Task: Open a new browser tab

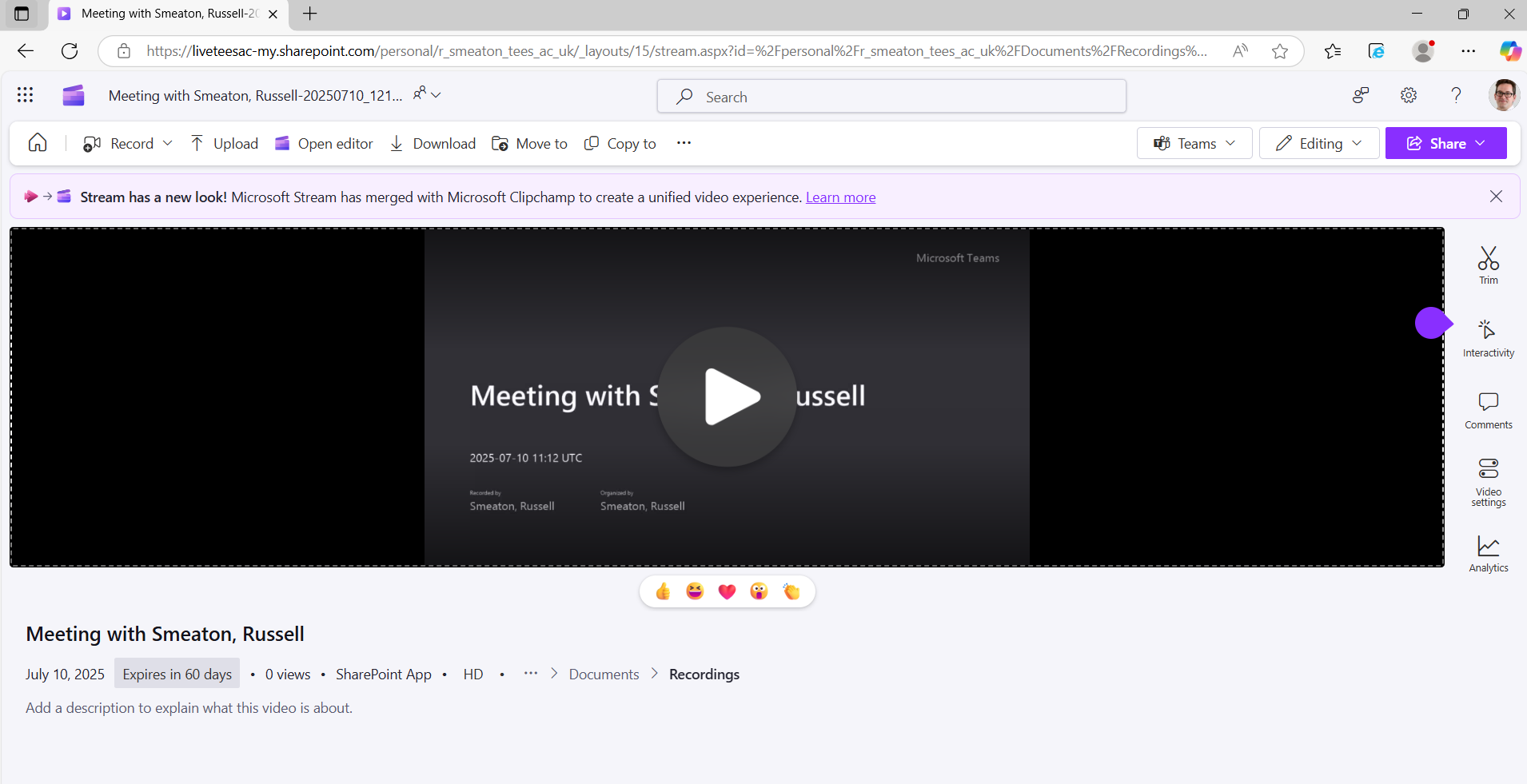Action: click(x=310, y=14)
